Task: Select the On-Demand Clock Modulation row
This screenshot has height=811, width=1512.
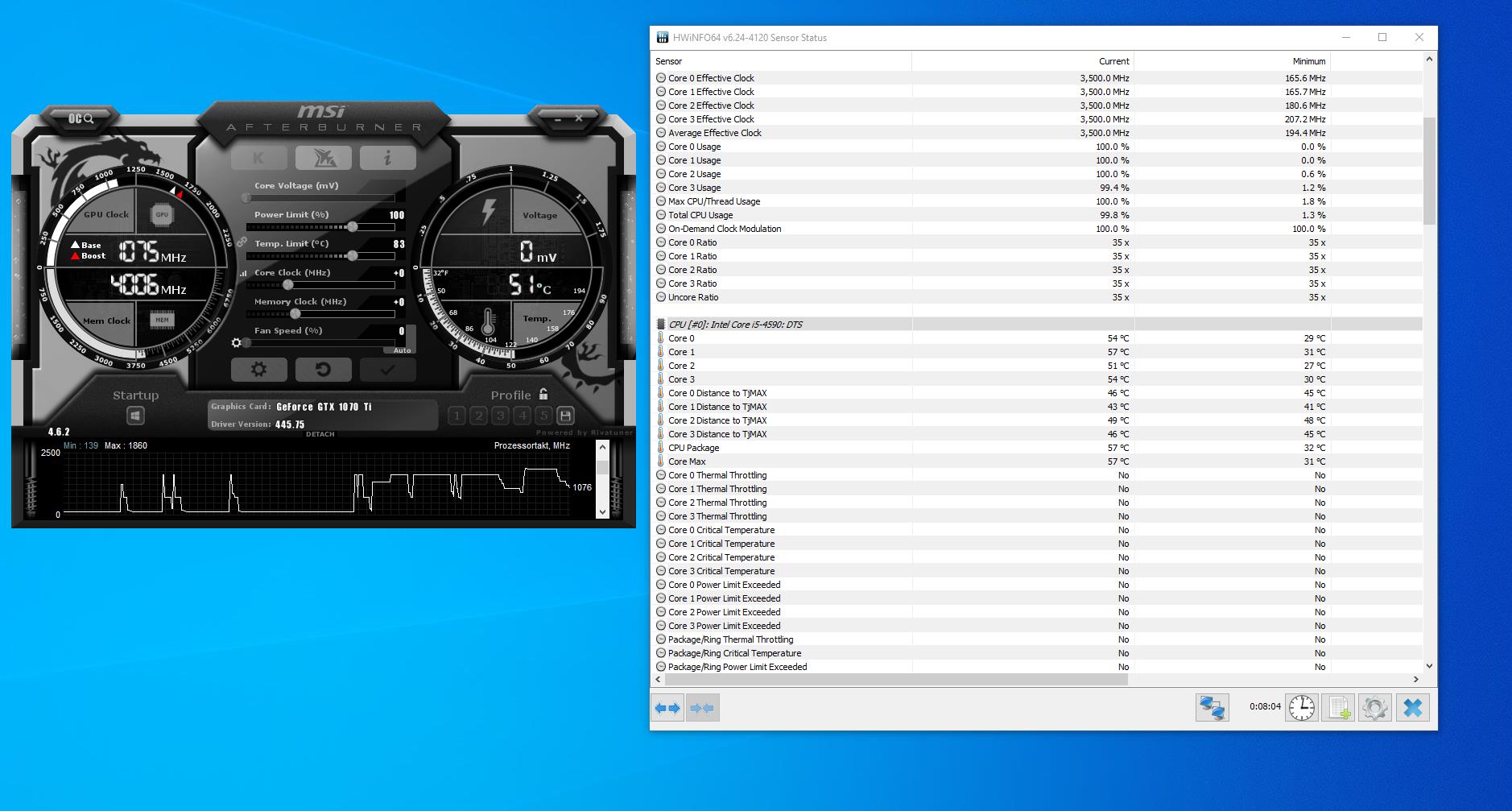Action: (x=1037, y=229)
